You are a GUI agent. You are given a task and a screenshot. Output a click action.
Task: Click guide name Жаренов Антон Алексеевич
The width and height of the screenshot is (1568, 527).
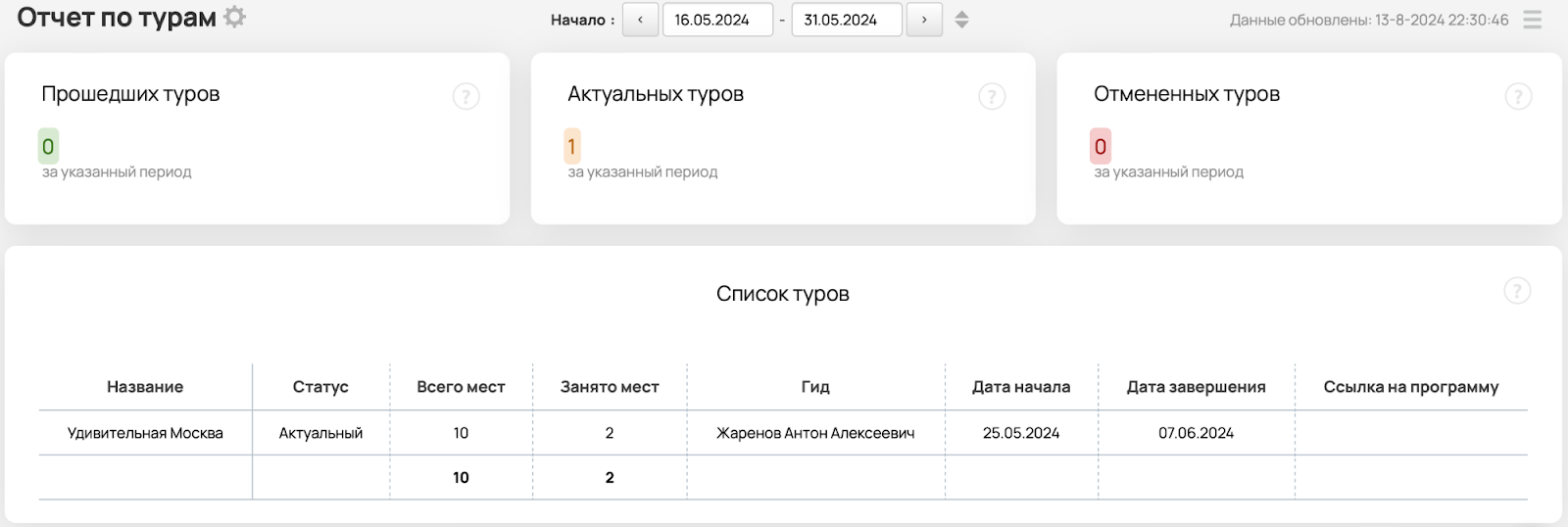815,433
